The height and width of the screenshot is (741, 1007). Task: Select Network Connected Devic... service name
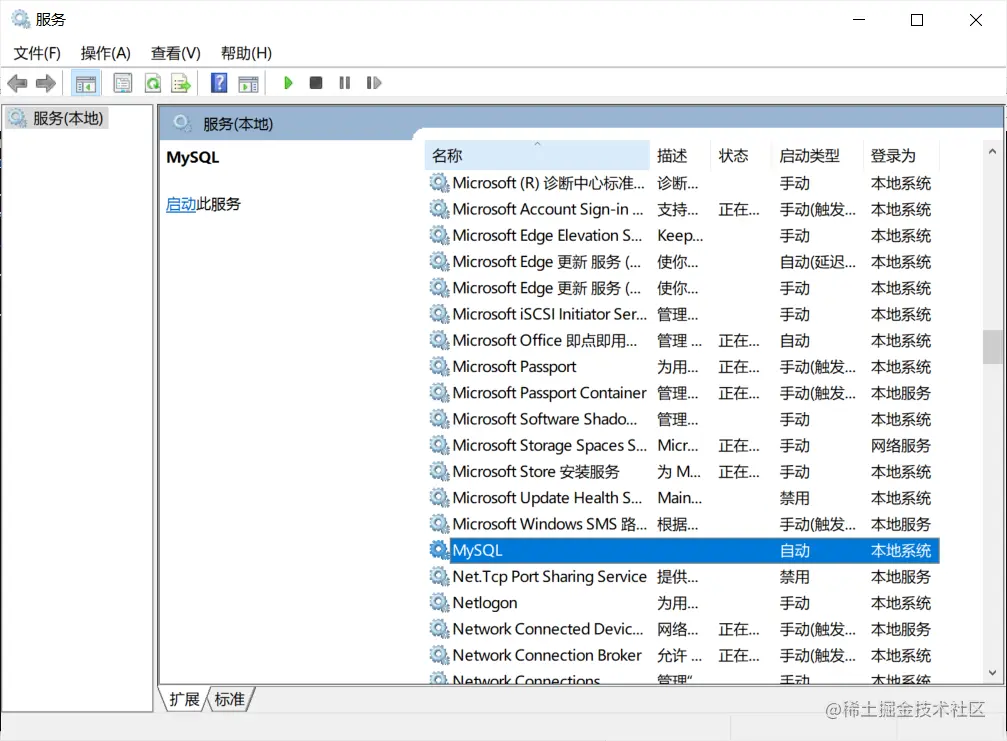548,629
